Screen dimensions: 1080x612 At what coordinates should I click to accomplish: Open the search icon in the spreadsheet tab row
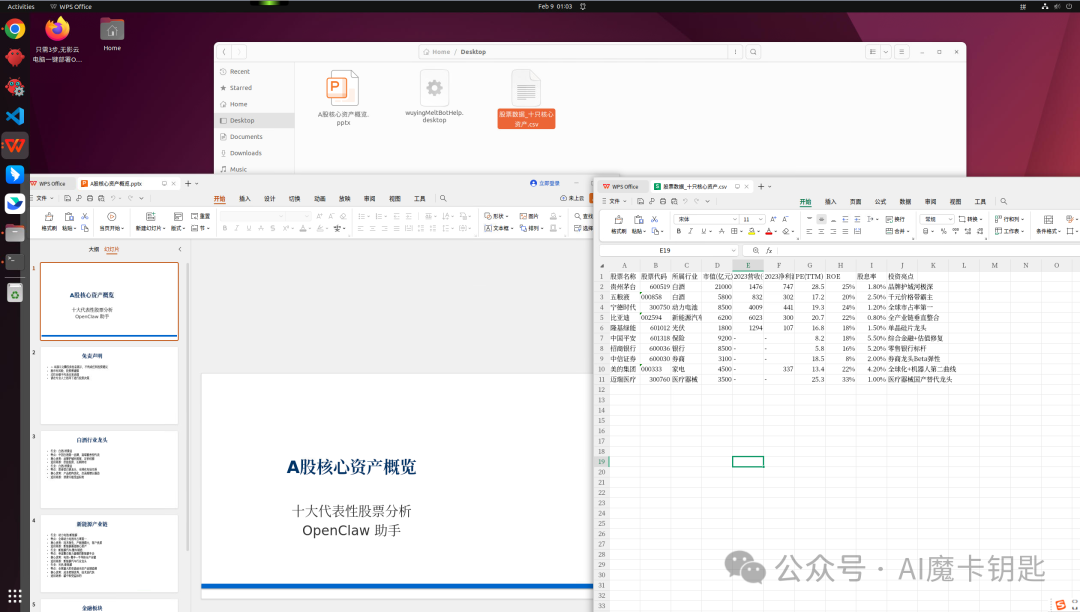pyautogui.click(x=1004, y=201)
